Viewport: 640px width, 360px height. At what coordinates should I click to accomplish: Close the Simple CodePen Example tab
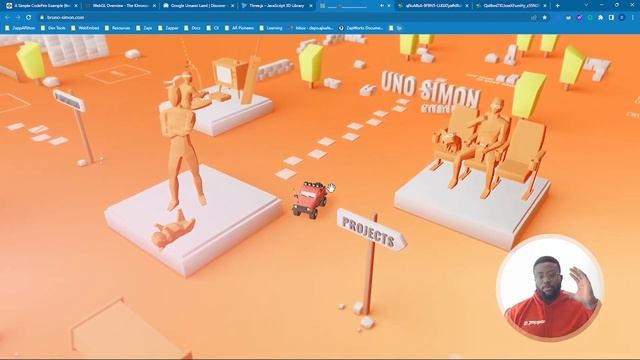pyautogui.click(x=76, y=6)
